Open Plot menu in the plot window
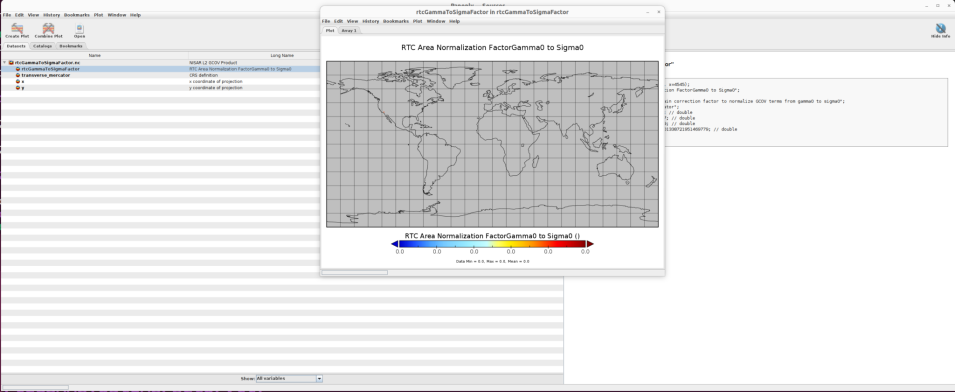The image size is (955, 392). (x=417, y=21)
